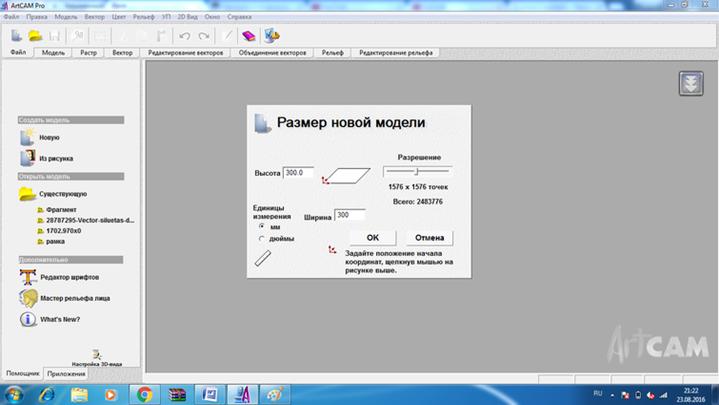Open Paint from taskbar

pos(274,394)
